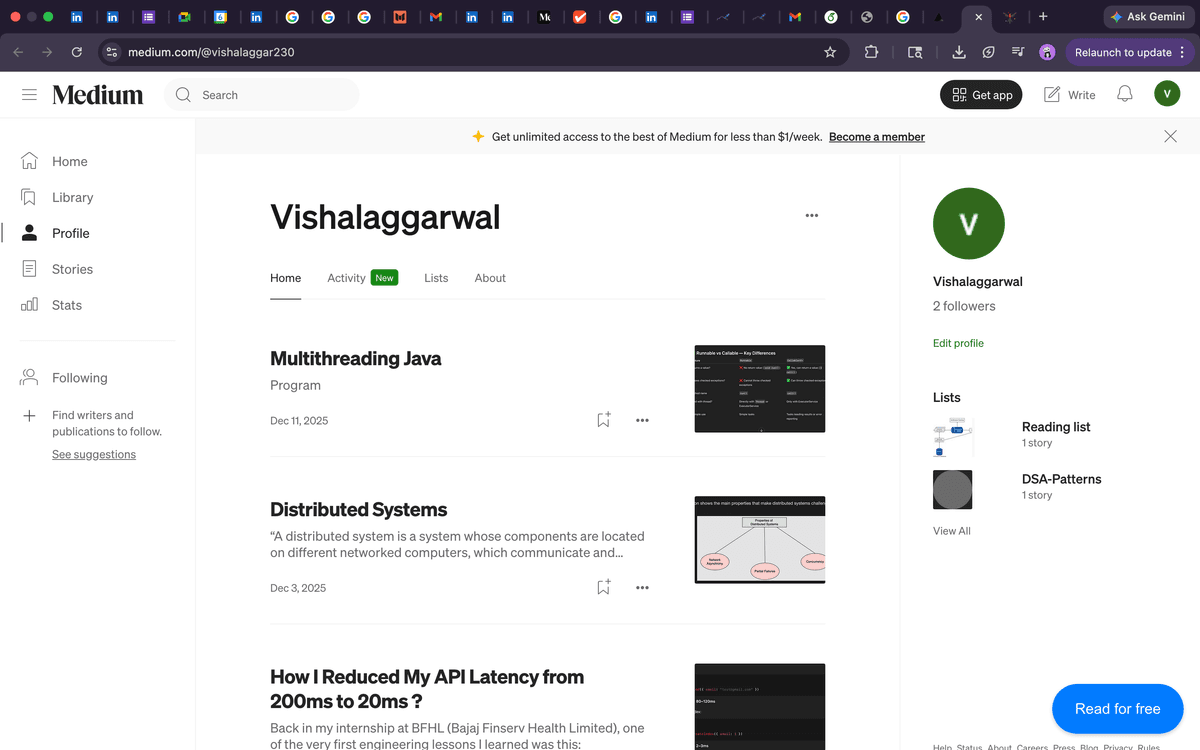This screenshot has height=750, width=1200.
Task: Click the Ask Gemini button
Action: pyautogui.click(x=1146, y=17)
